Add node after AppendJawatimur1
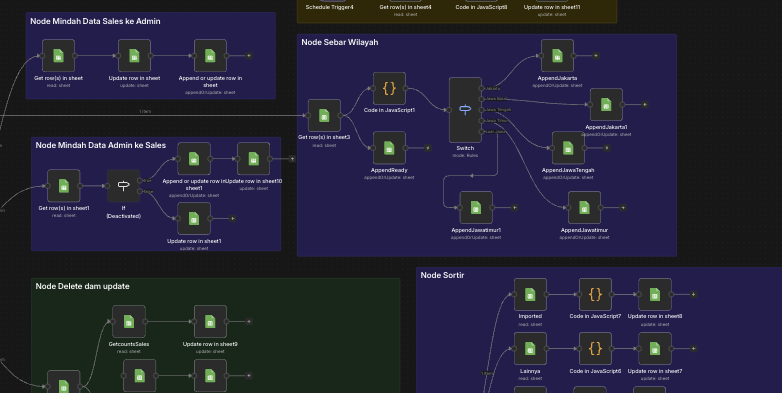This screenshot has height=393, width=782. 514,207
